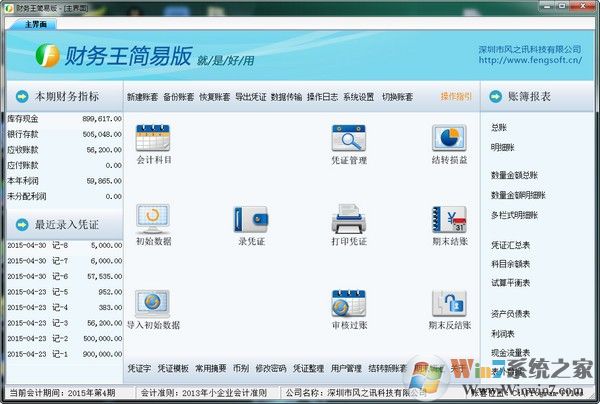Open 修改密码 in bottom toolbar

(x=271, y=368)
